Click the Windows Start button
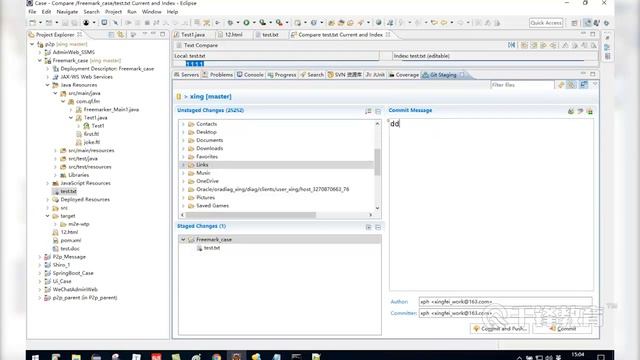The height and width of the screenshot is (360, 640). [36, 357]
